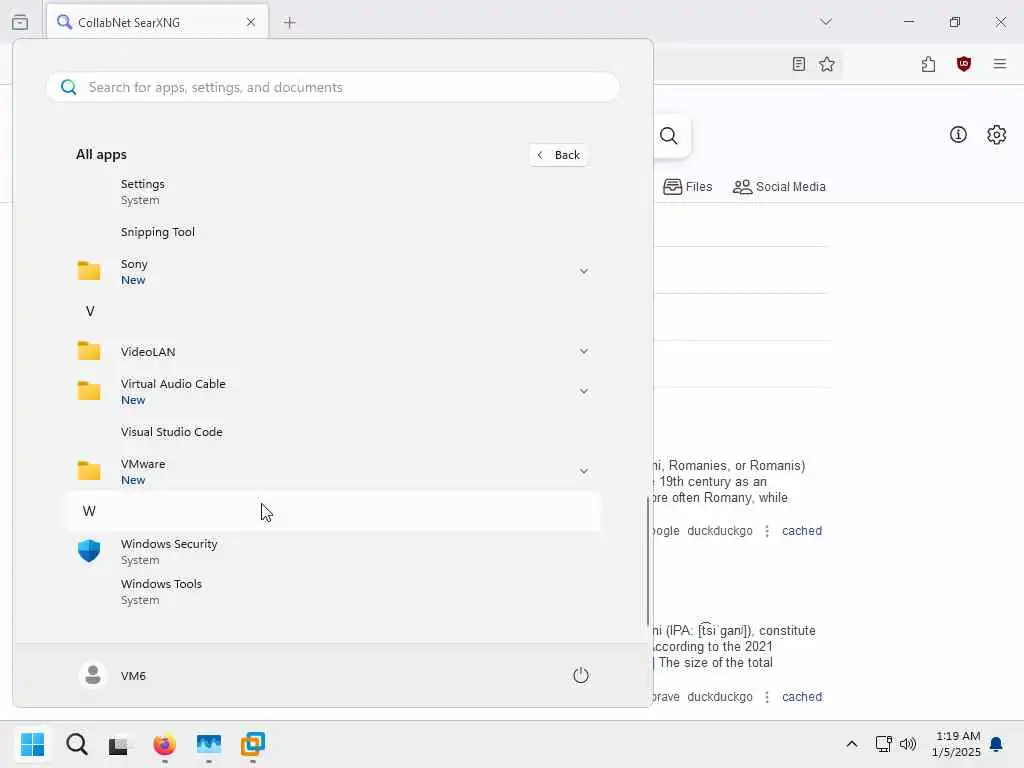
Task: Open the VM6 user account
Action: (x=113, y=675)
